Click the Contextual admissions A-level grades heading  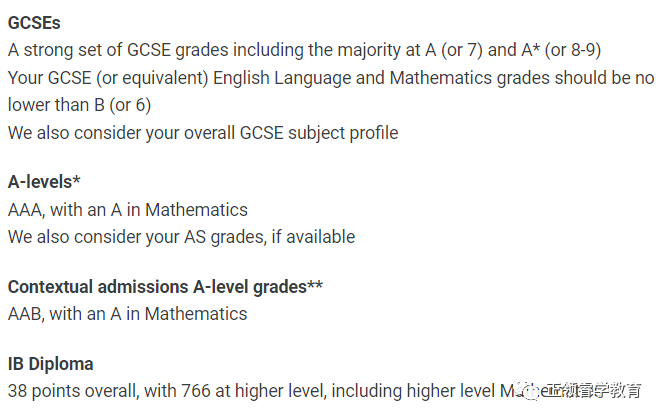tap(165, 287)
